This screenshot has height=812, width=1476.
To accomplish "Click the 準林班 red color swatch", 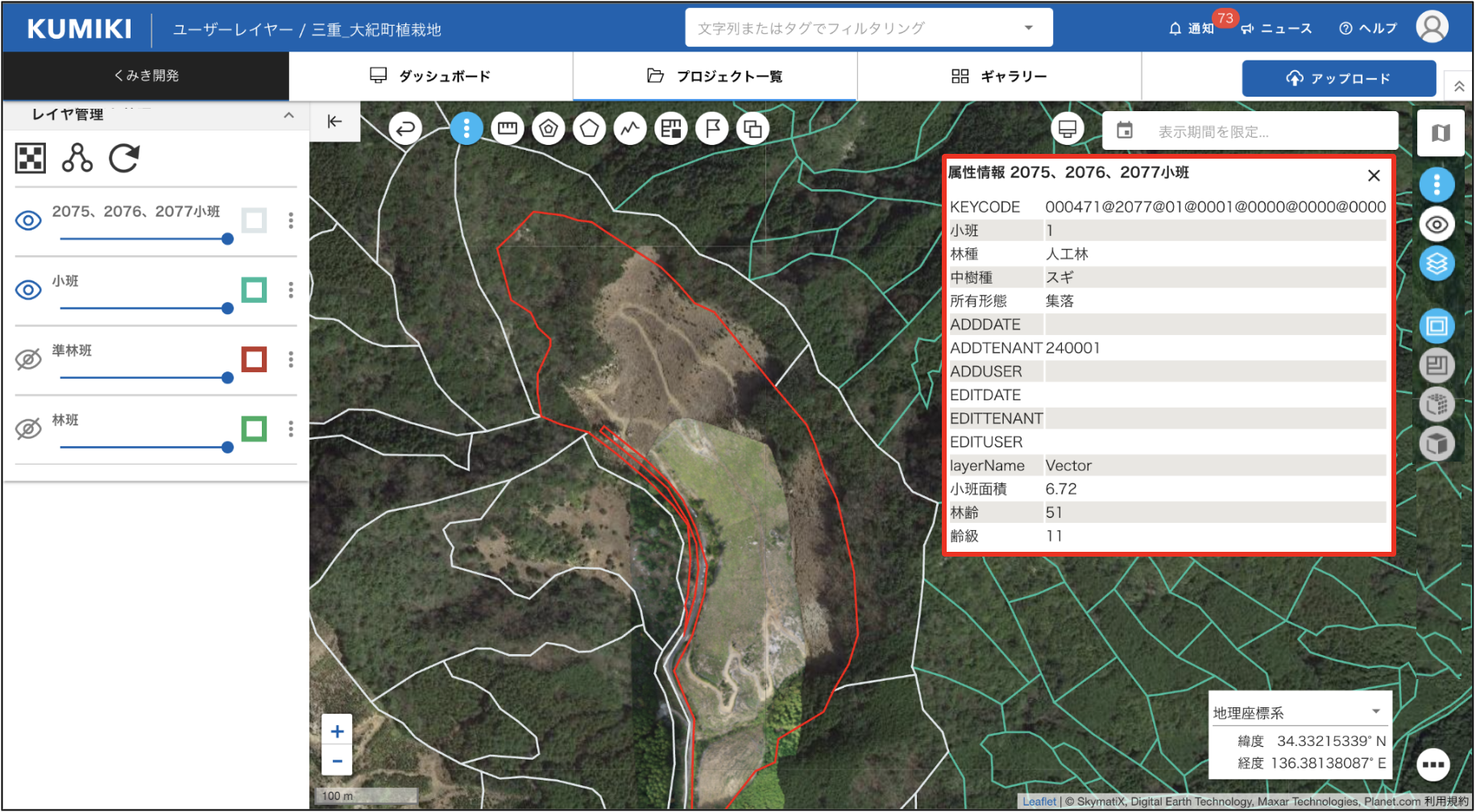I will (x=254, y=359).
